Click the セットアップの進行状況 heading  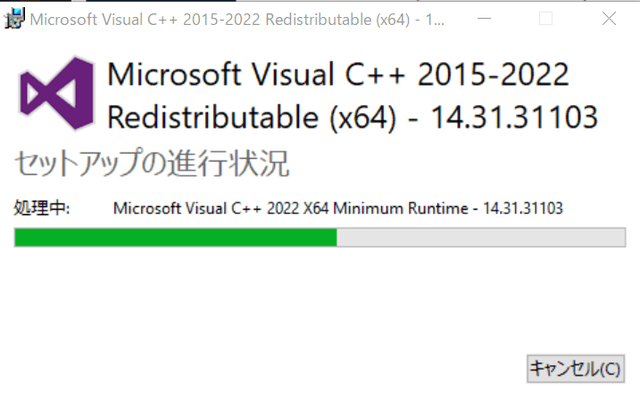(152, 163)
